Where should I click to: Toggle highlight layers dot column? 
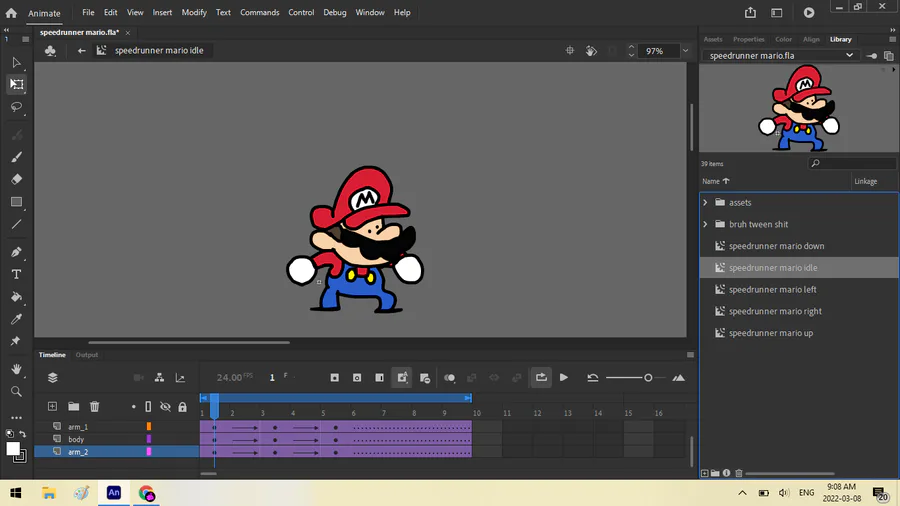pos(134,406)
